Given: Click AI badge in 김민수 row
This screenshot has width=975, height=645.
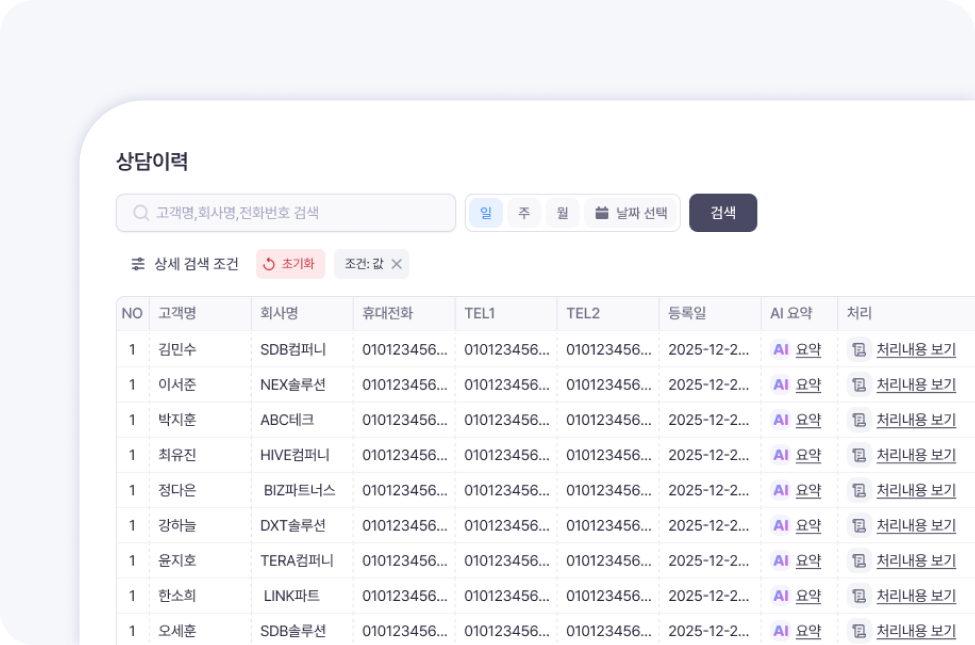Looking at the screenshot, I should point(780,350).
